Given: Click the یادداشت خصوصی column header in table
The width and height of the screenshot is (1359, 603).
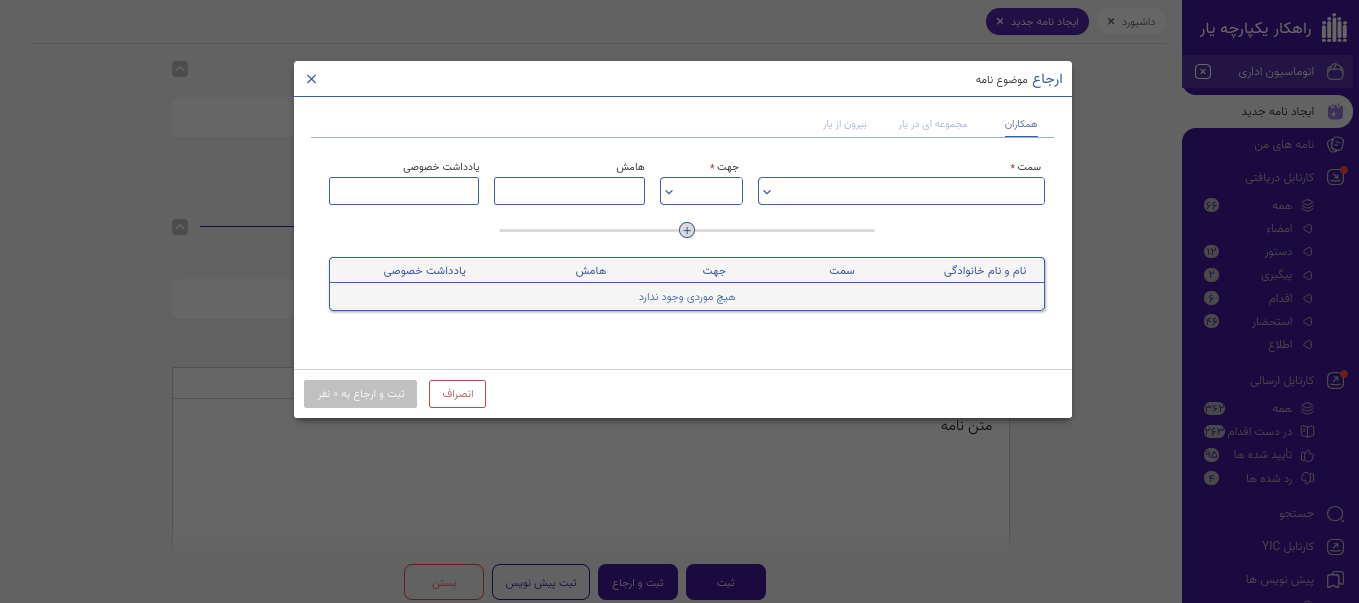Looking at the screenshot, I should pos(425,271).
